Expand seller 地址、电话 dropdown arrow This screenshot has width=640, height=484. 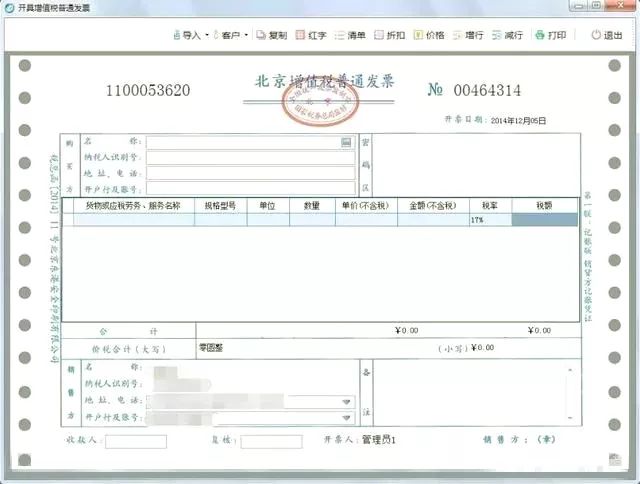346,402
